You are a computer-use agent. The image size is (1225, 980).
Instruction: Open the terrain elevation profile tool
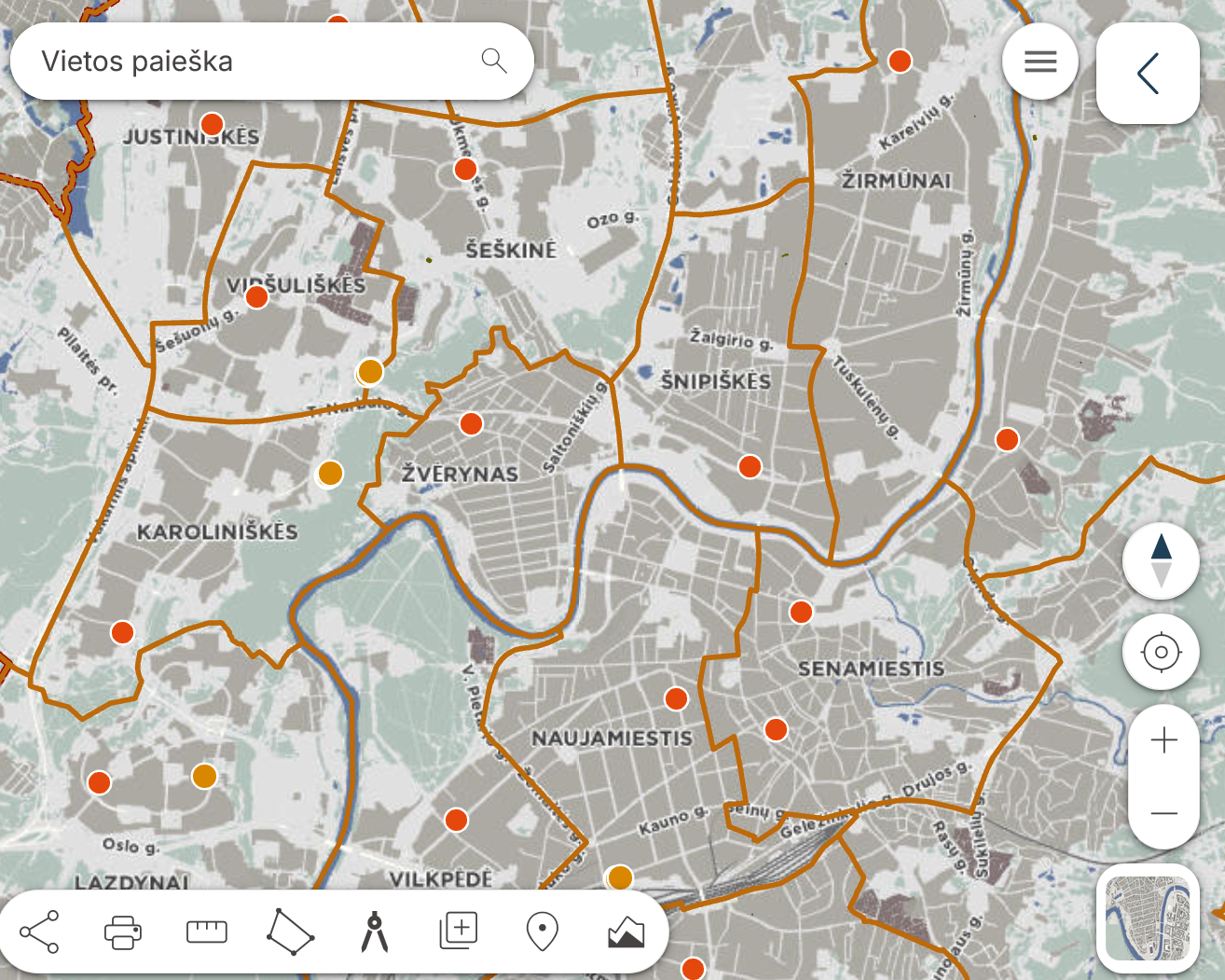tap(626, 932)
